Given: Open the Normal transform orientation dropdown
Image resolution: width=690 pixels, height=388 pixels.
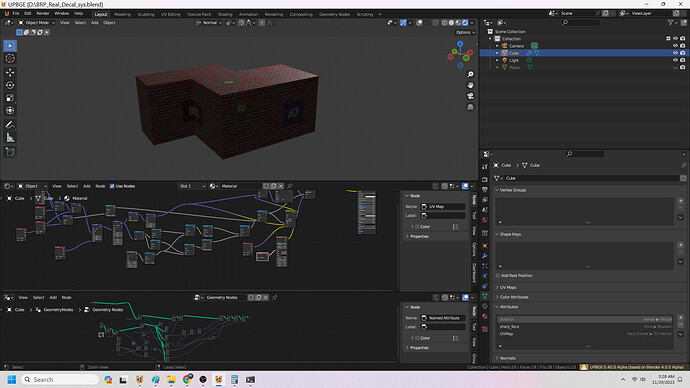Looking at the screenshot, I should pyautogui.click(x=209, y=22).
